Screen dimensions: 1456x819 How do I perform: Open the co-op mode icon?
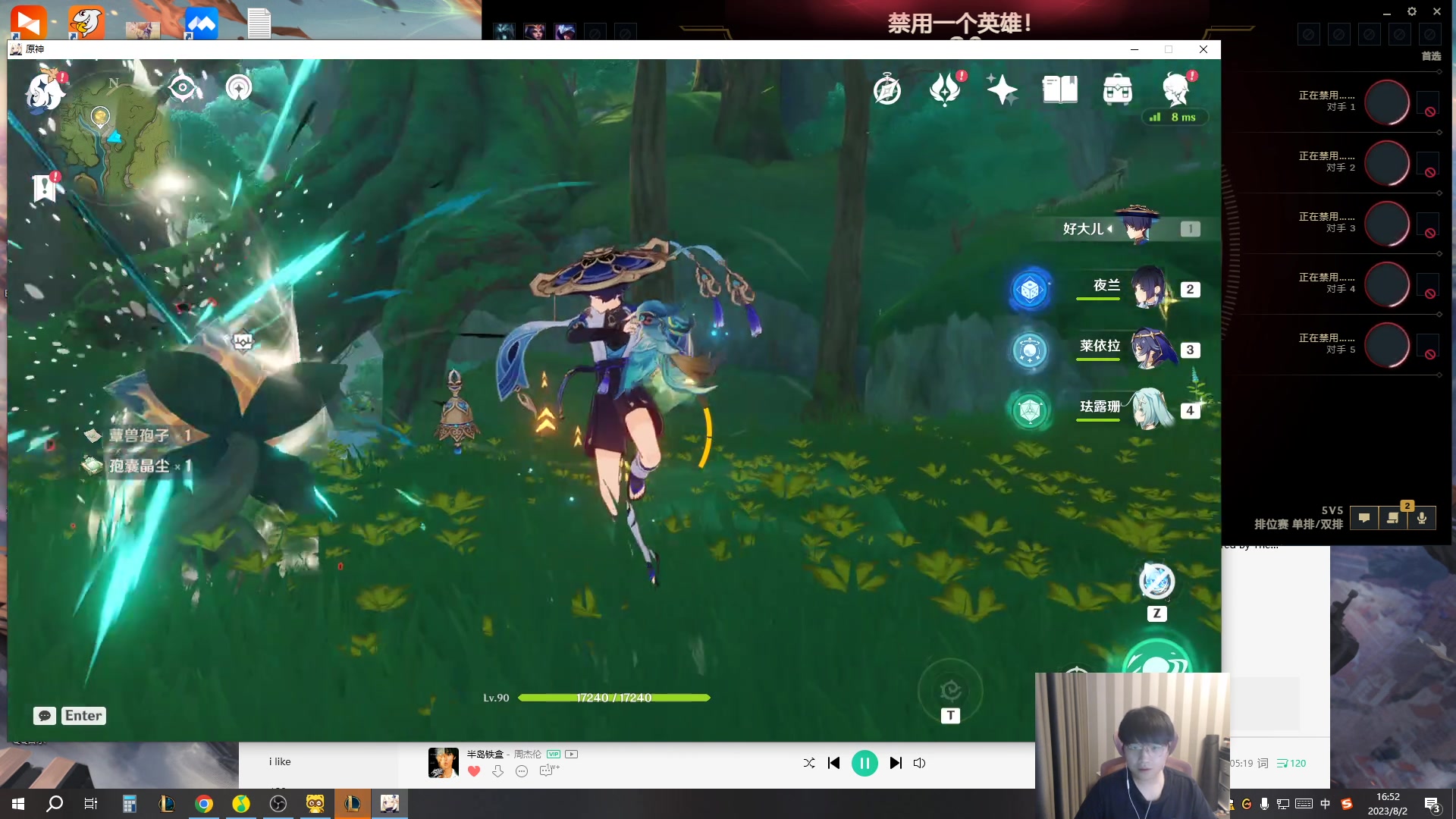[239, 88]
